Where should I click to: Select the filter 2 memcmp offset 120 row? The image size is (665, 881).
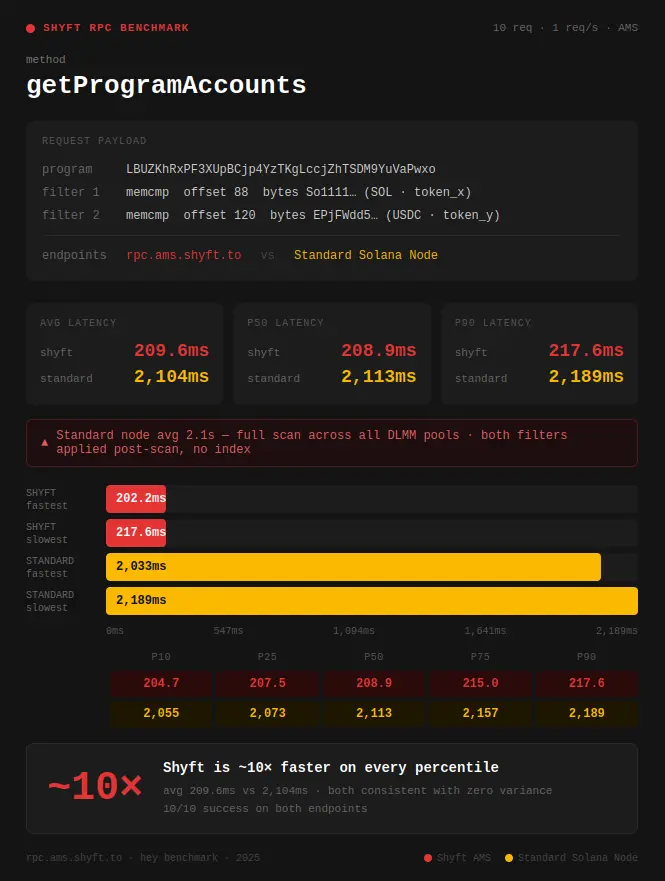pyautogui.click(x=271, y=215)
